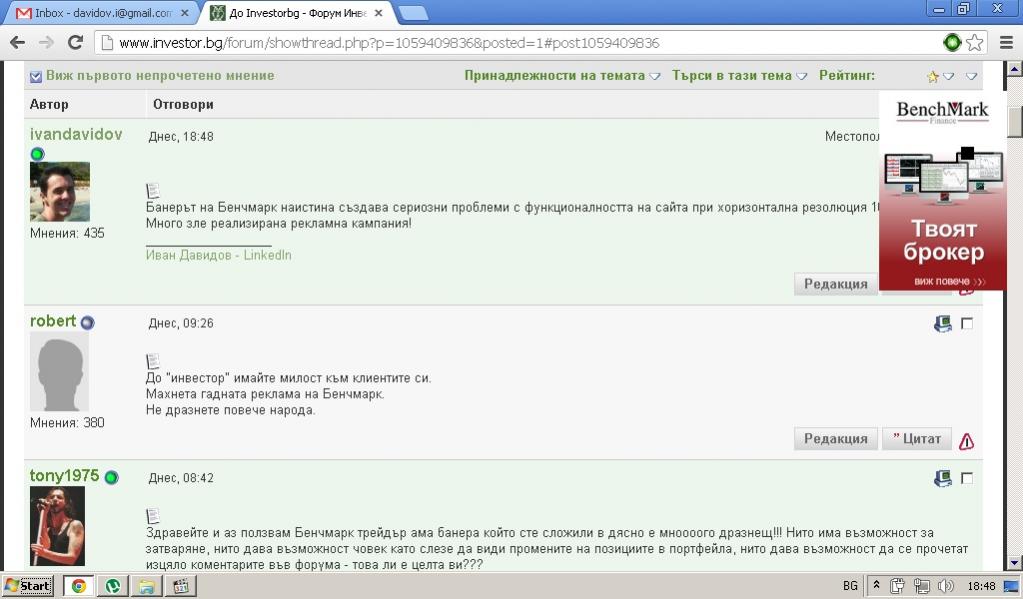Click the post icon in tony1975's reply

153,516
